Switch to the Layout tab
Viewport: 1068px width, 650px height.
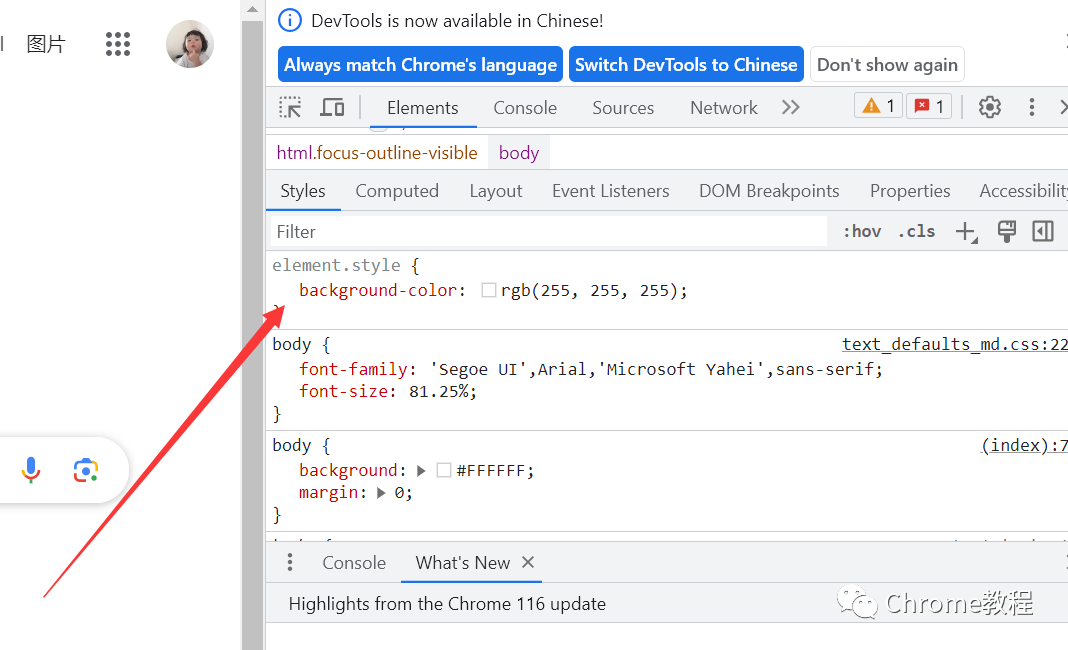point(496,191)
